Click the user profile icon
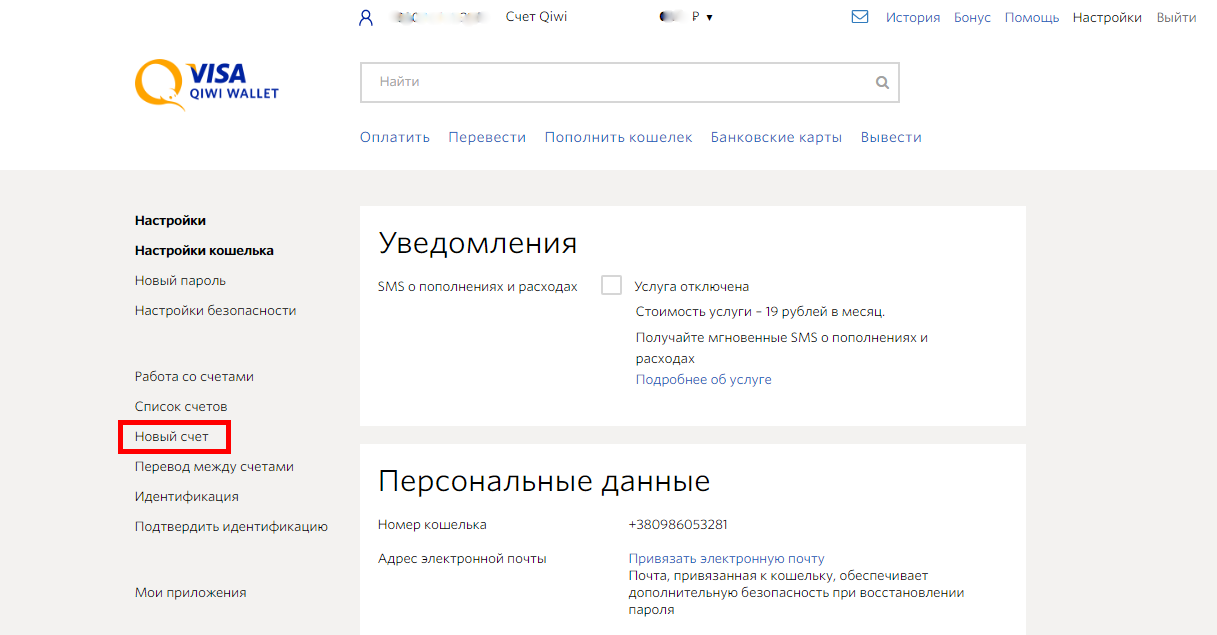Viewport: 1217px width, 635px height. pos(365,17)
